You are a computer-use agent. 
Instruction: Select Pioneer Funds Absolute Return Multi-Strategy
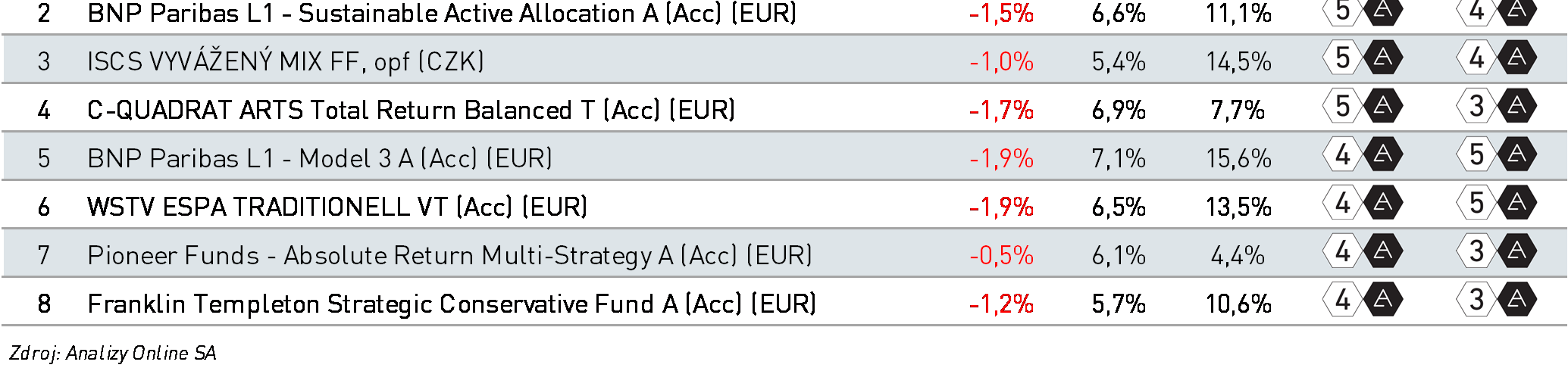[450, 255]
